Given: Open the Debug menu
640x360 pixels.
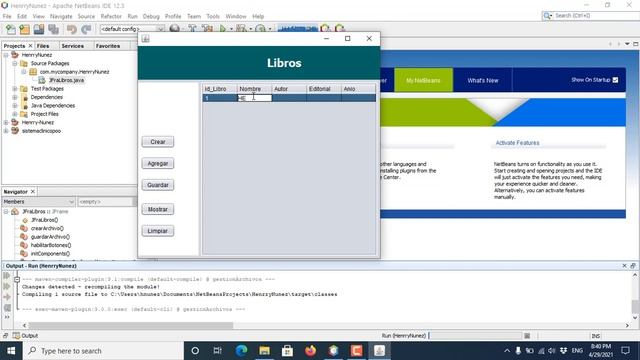Looking at the screenshot, I should click(151, 16).
